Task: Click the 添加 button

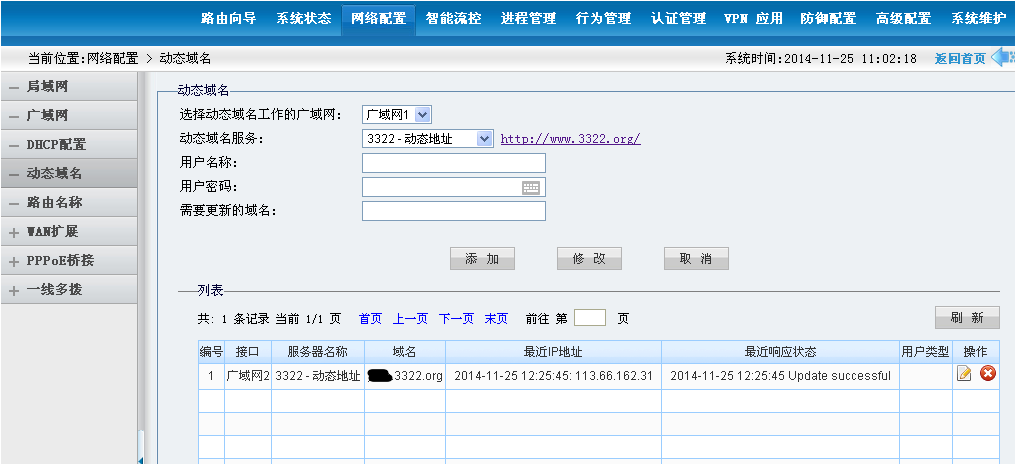Action: click(482, 259)
